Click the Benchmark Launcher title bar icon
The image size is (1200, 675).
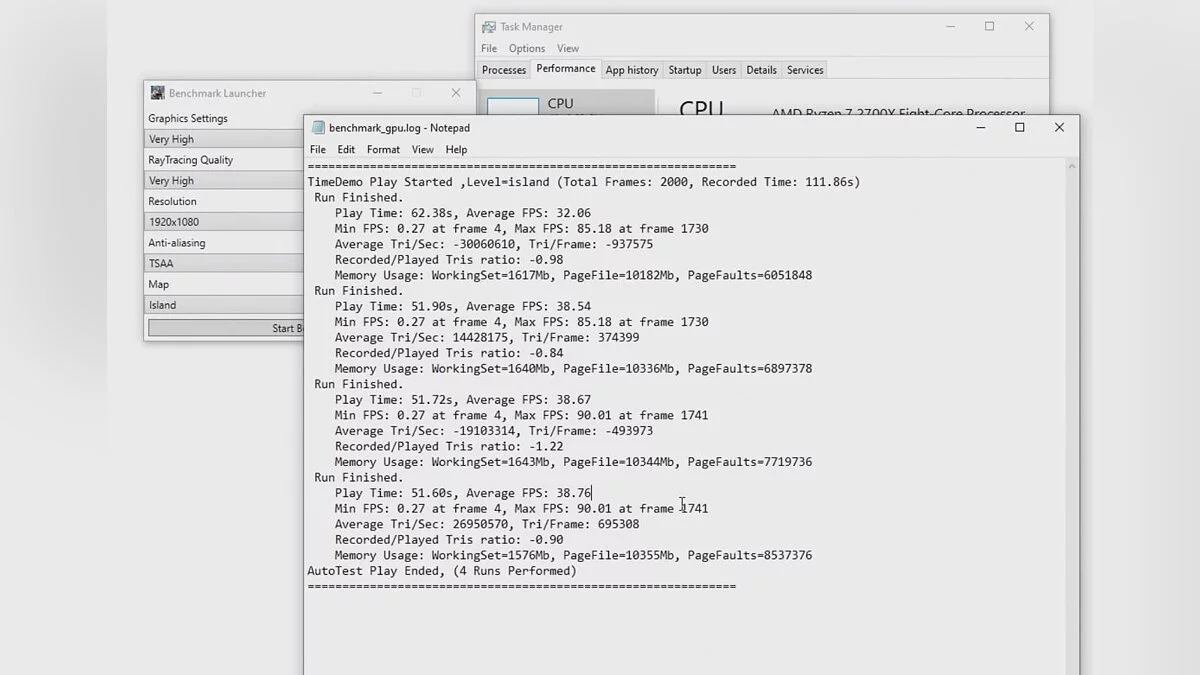point(157,93)
